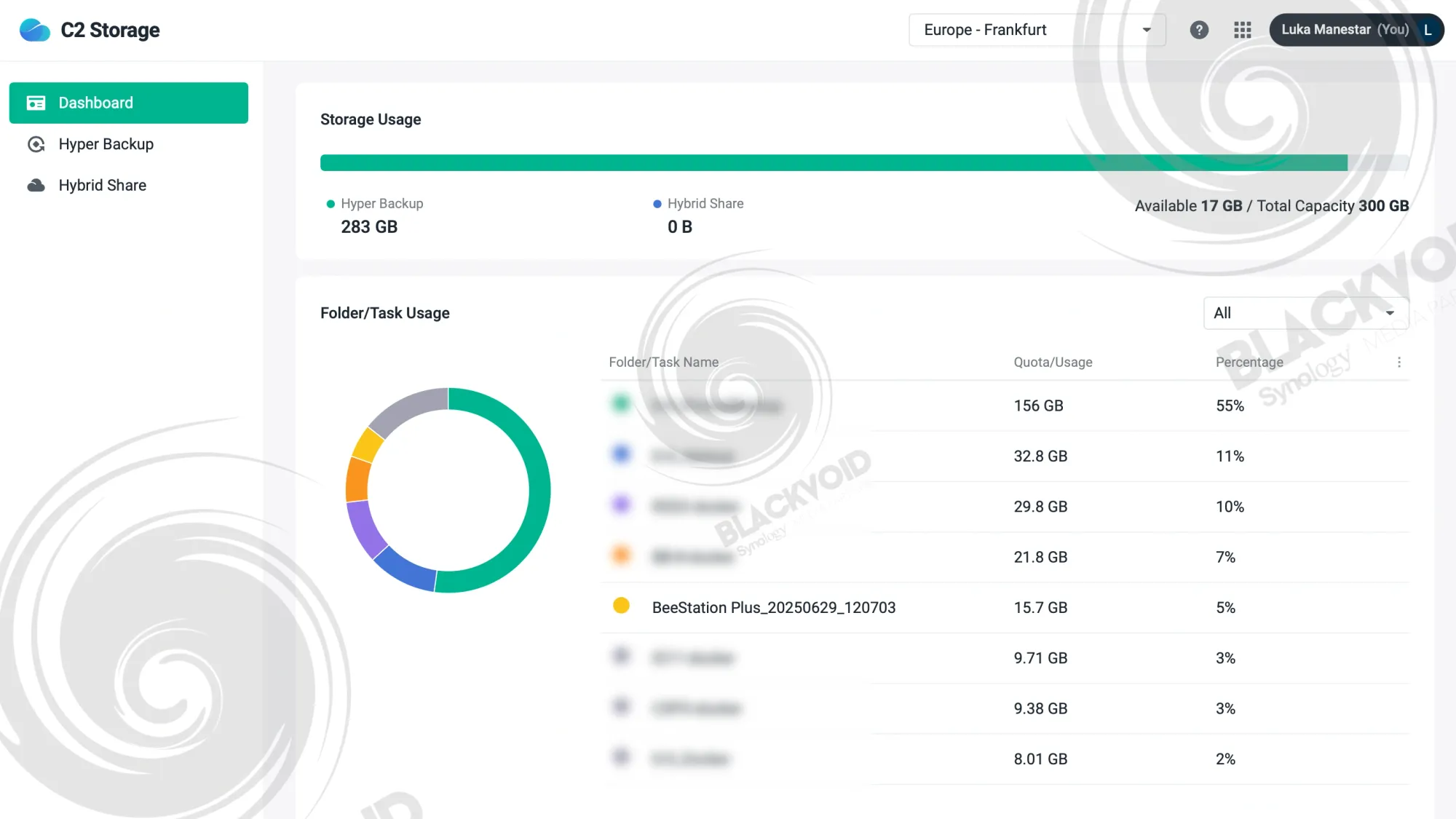
Task: Click the 9.71 GB usage value
Action: tap(1040, 658)
